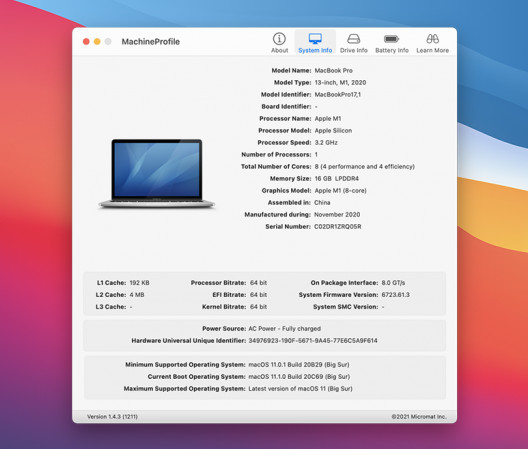Click the Kernel Bitrate 64 bit value
Image resolution: width=528 pixels, height=449 pixels.
[258, 307]
